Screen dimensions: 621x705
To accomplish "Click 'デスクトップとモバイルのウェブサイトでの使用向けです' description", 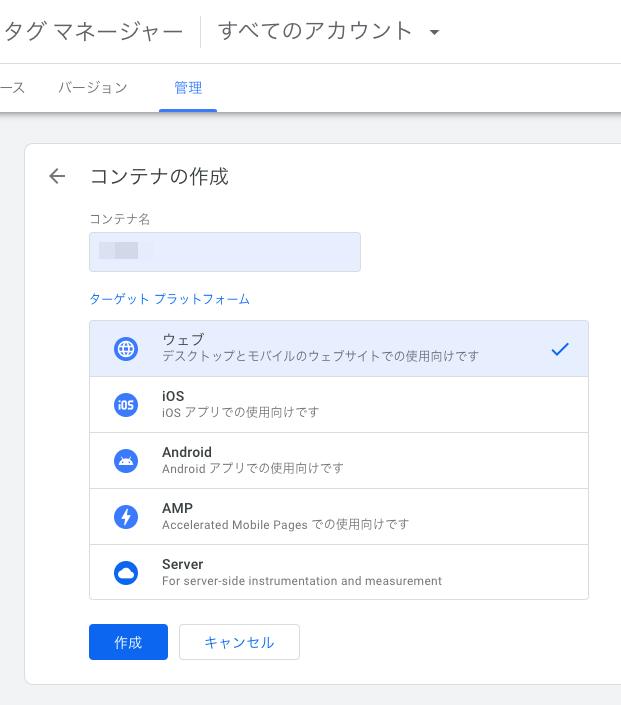I will click(320, 356).
